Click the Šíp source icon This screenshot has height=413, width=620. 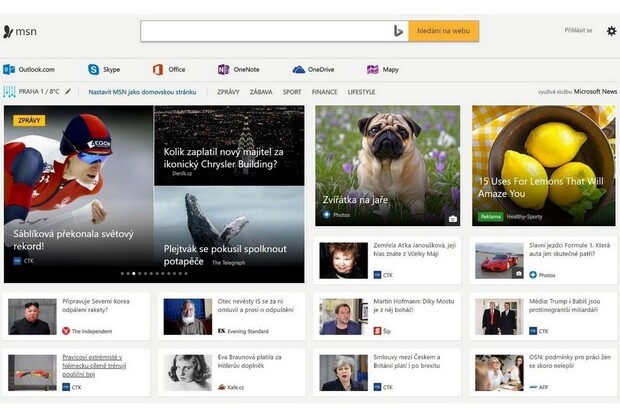[x=377, y=331]
